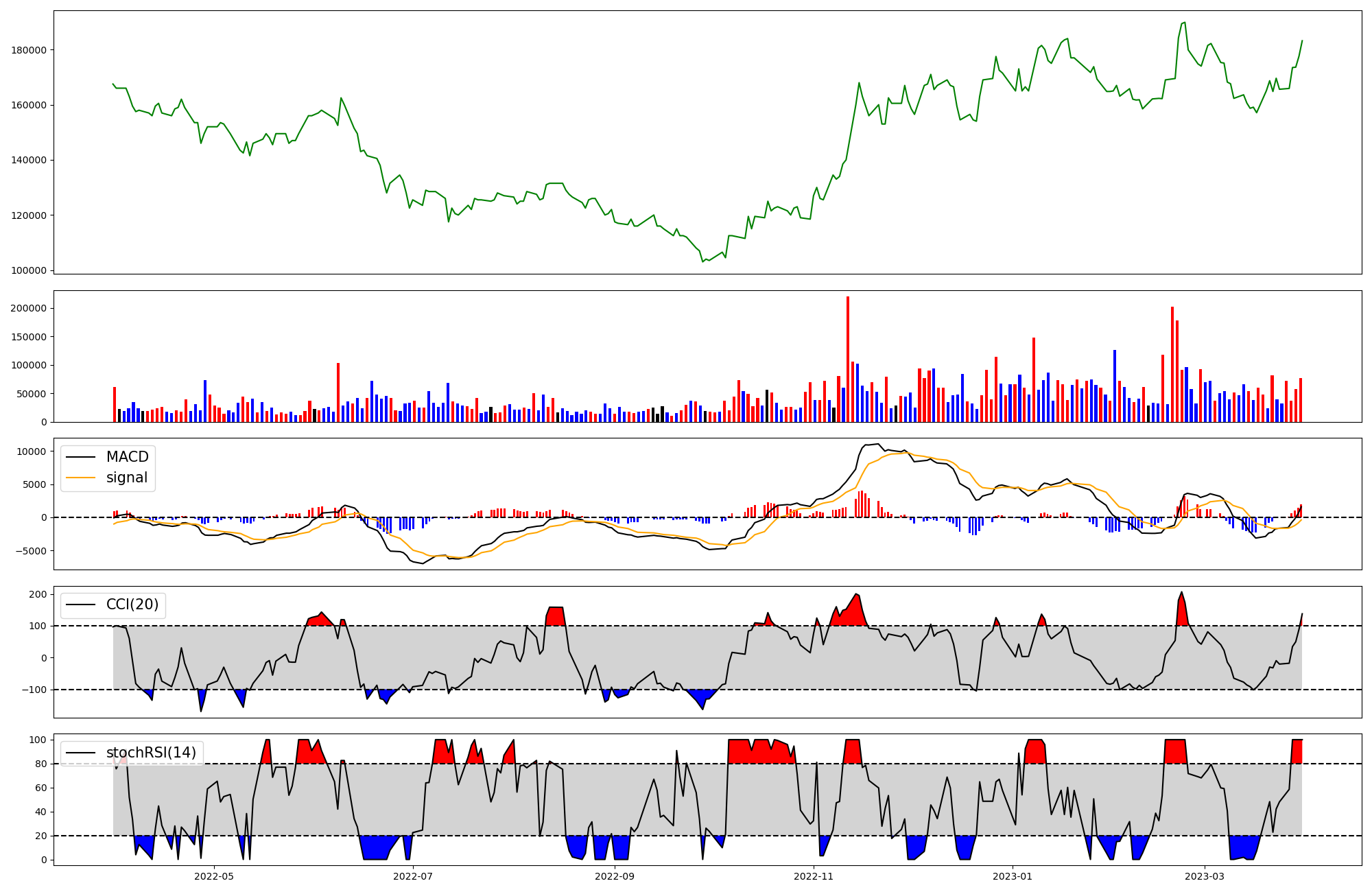This screenshot has height=892, width=1372.
Task: Click the stochRSI(14) legend entry
Action: (151, 753)
